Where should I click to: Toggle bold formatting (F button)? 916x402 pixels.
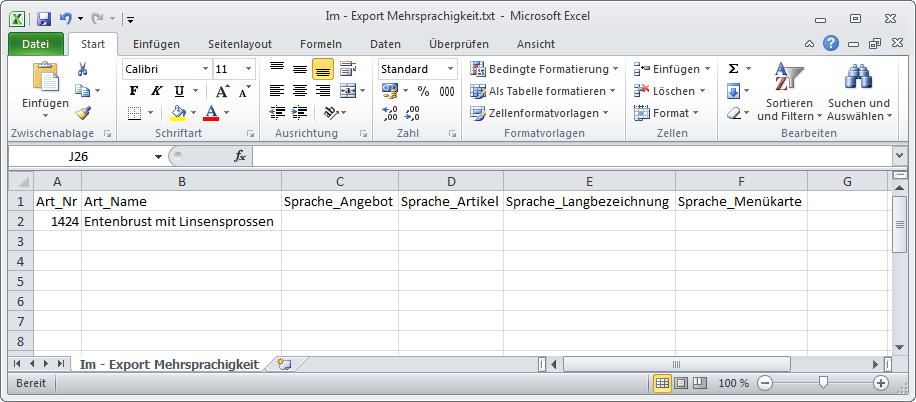[134, 91]
